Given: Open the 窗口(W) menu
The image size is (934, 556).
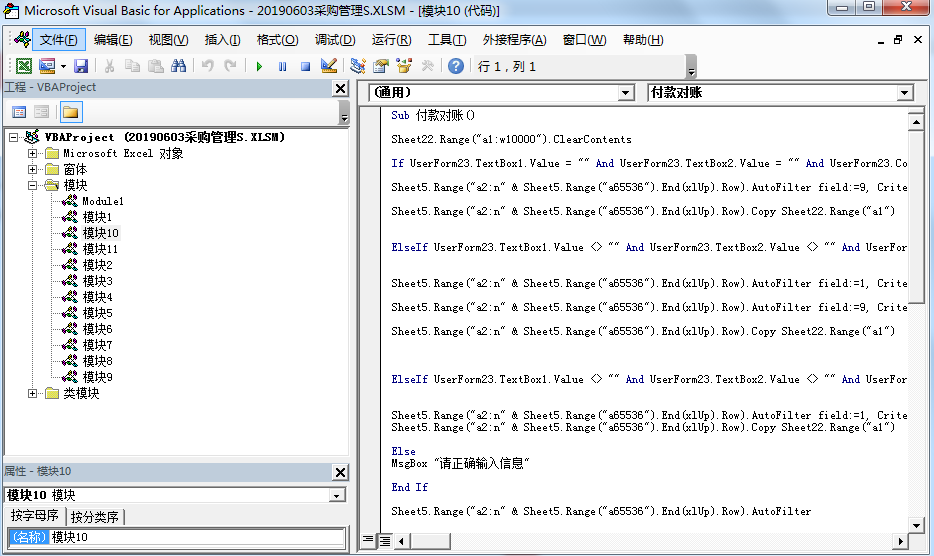Looking at the screenshot, I should (x=584, y=40).
